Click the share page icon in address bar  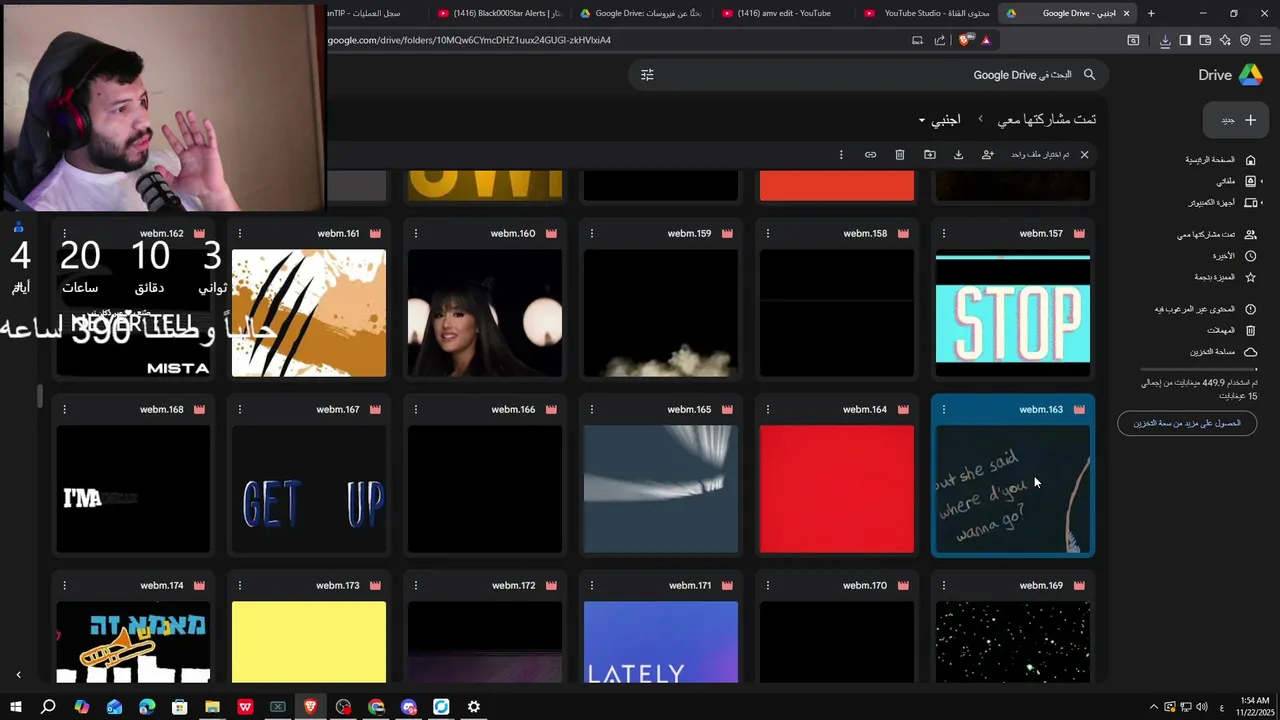click(x=940, y=40)
